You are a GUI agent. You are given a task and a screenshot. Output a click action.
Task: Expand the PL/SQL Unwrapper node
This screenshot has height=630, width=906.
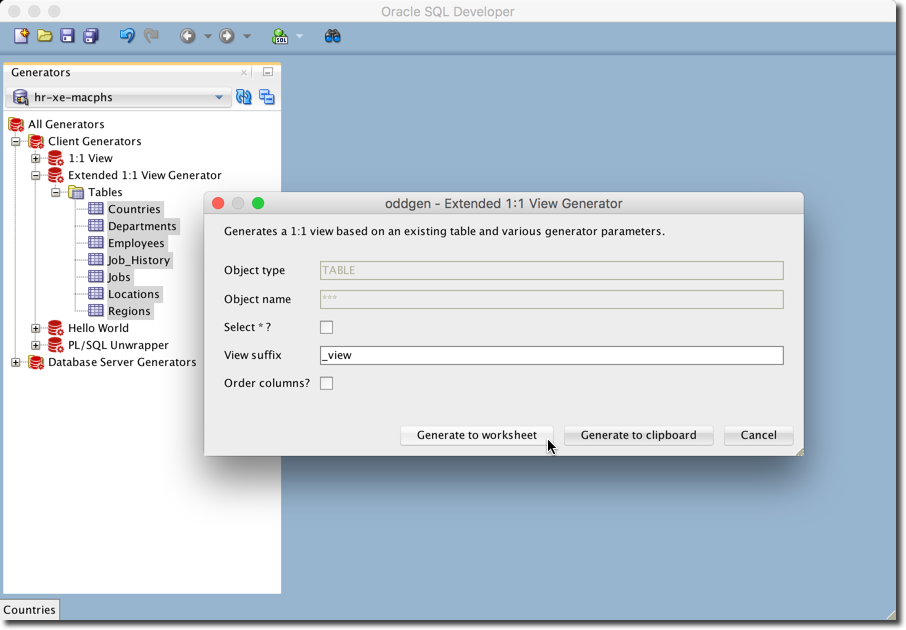pos(35,345)
